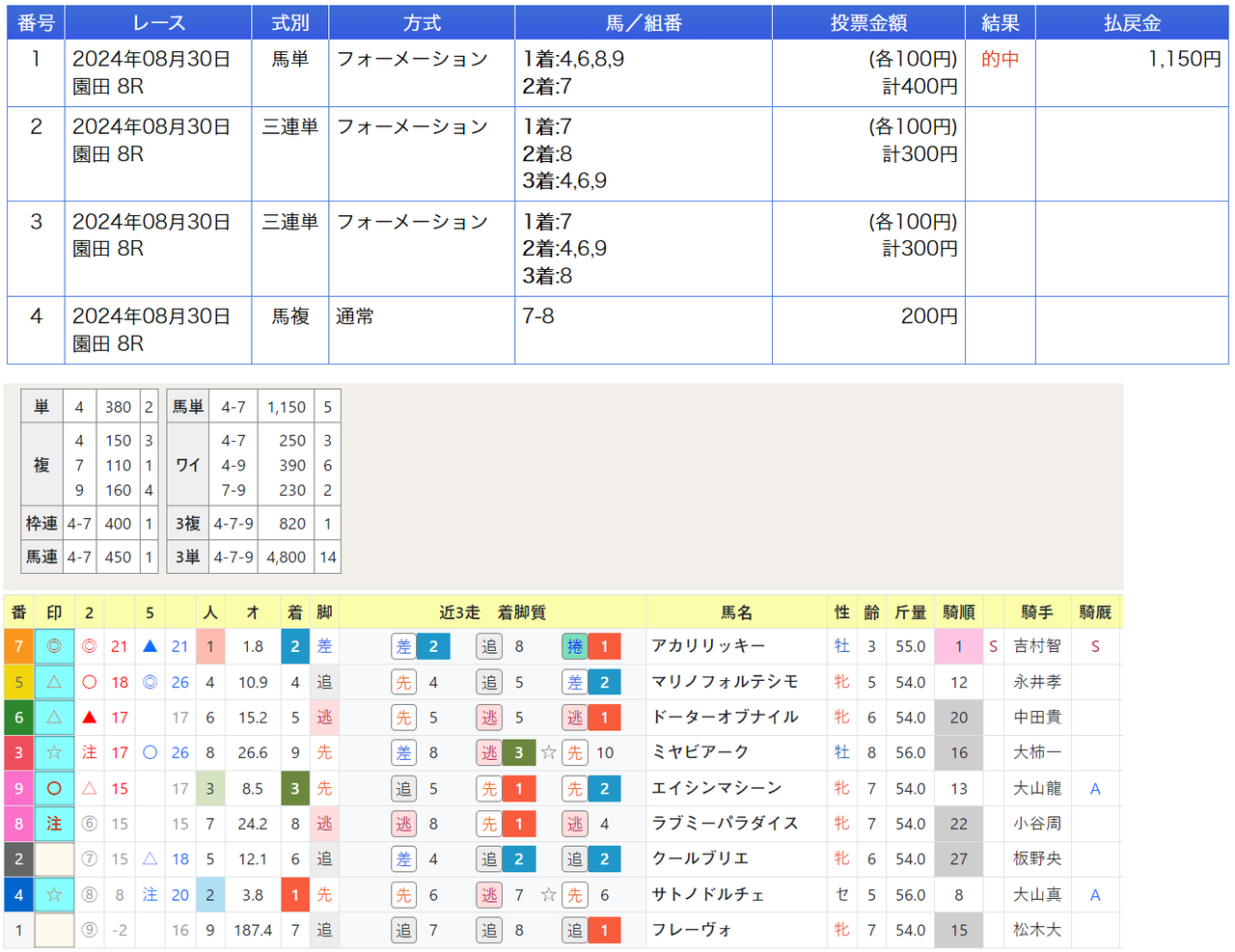Click the 1,150円 payout amount
The width and height of the screenshot is (1235, 952).
pyautogui.click(x=1184, y=59)
